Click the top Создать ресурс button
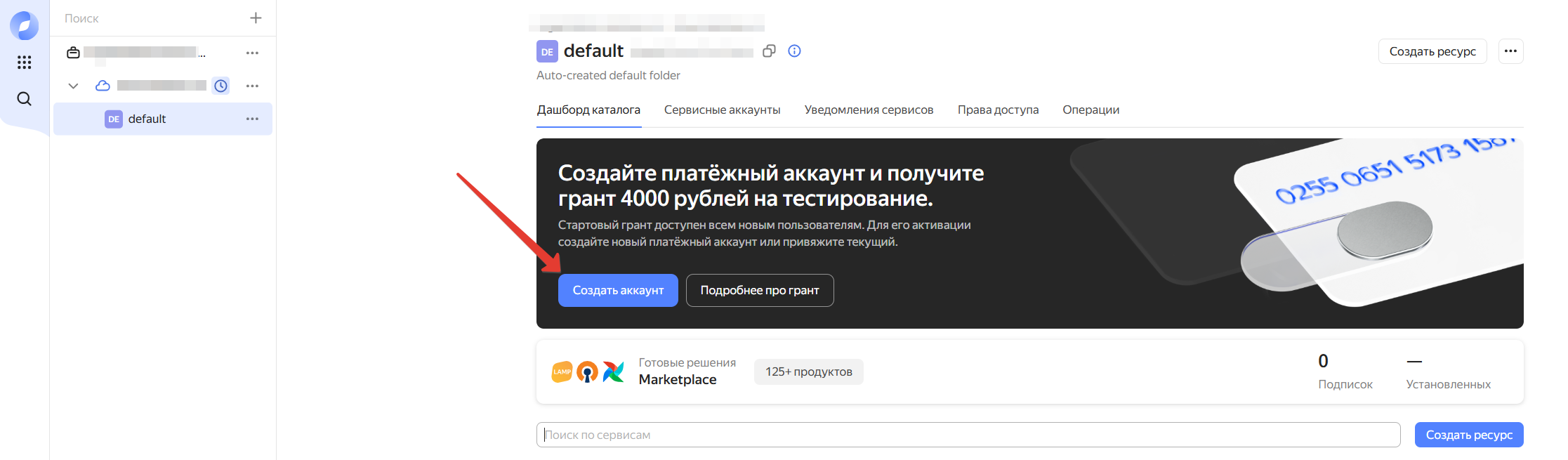 point(1432,51)
